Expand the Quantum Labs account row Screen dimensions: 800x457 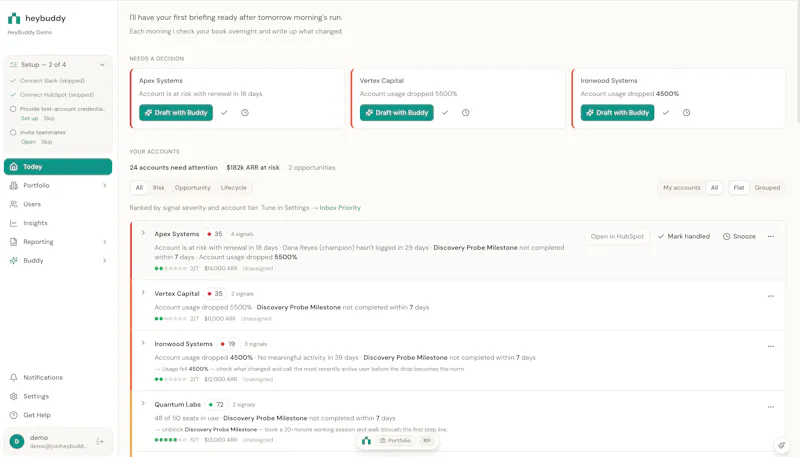(x=143, y=403)
